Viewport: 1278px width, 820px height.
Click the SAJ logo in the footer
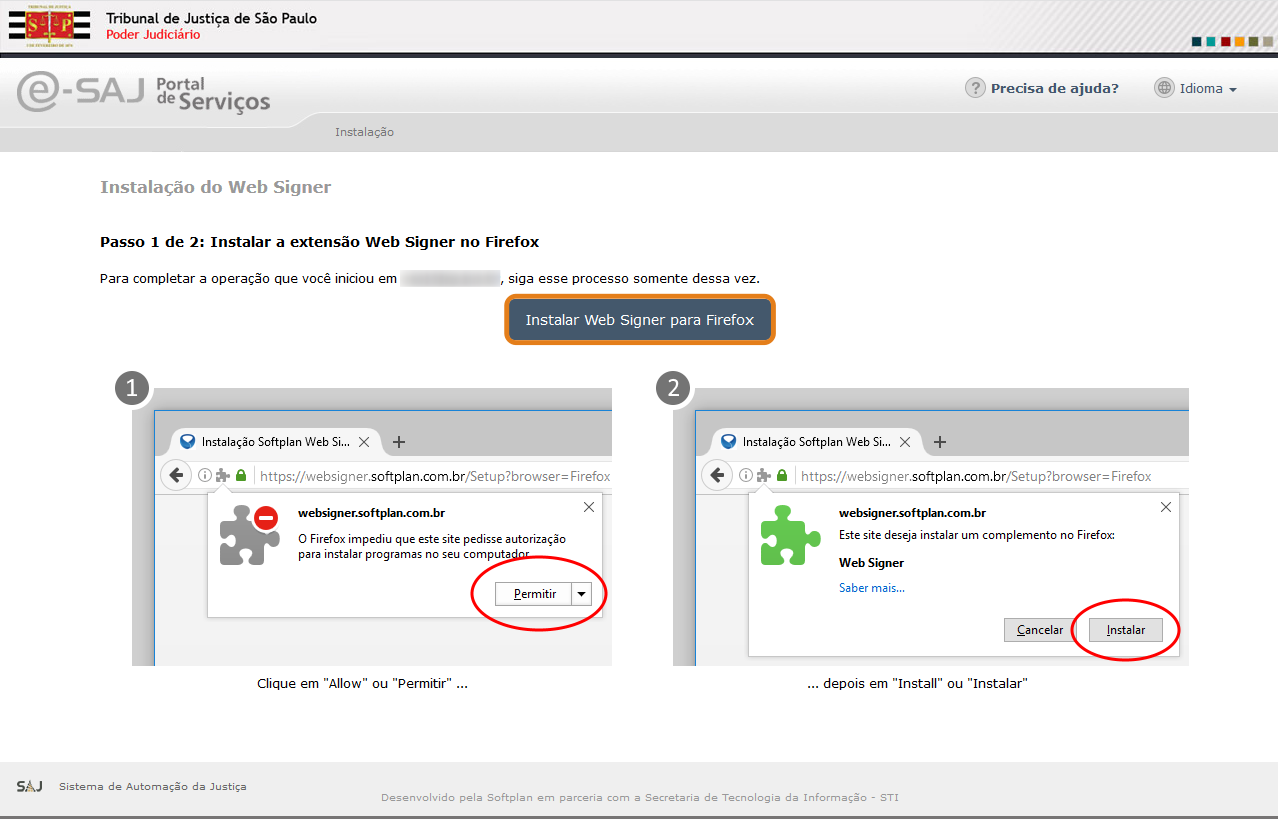29,786
